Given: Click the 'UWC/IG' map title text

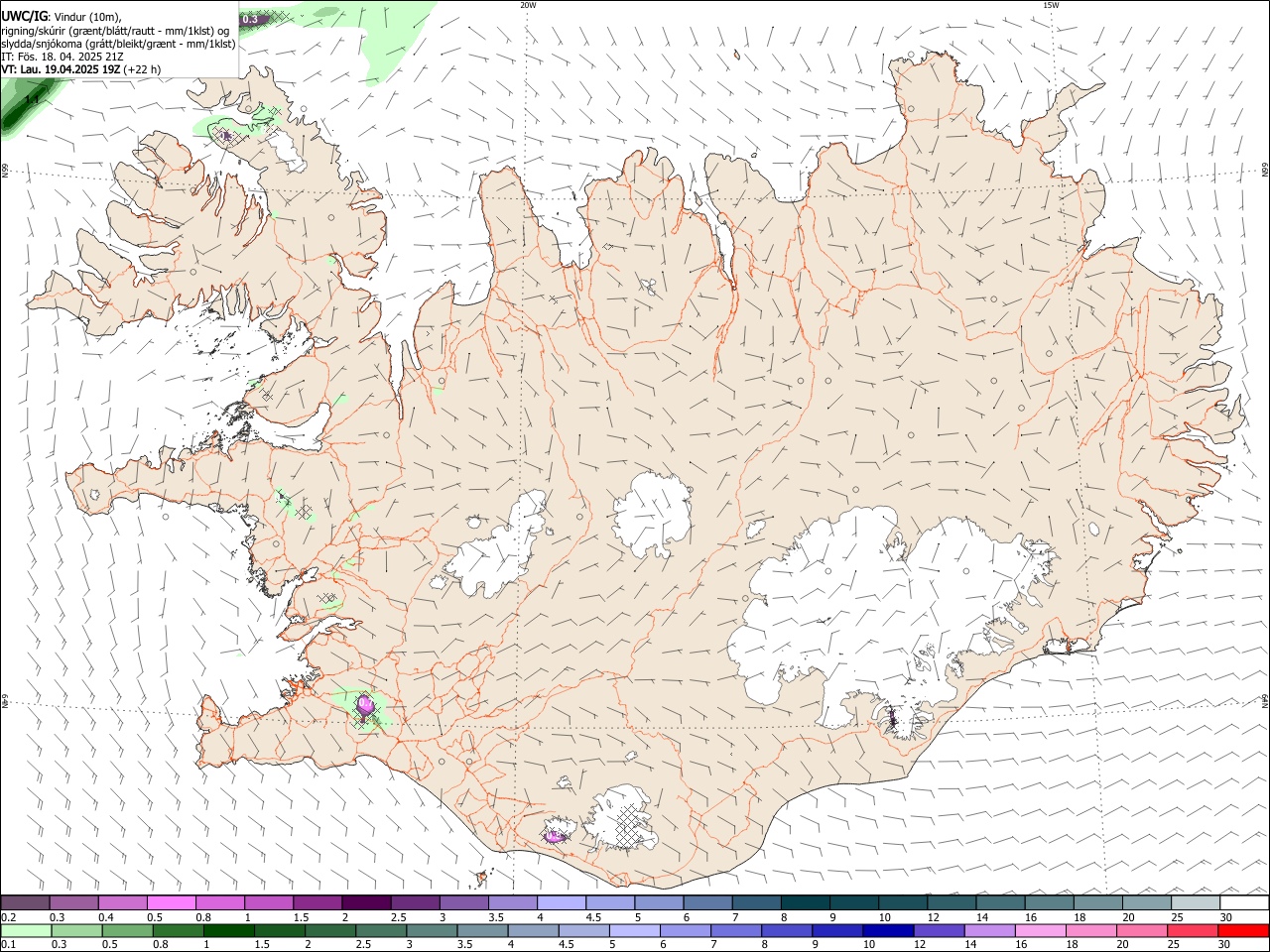Looking at the screenshot, I should point(24,15).
